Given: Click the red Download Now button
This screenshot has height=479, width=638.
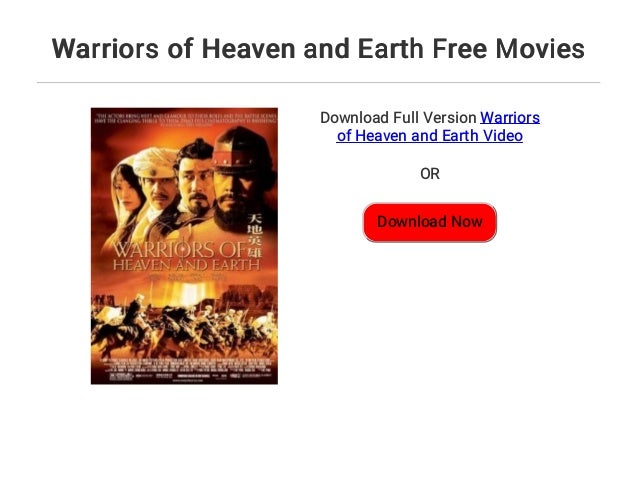Looking at the screenshot, I should tap(430, 222).
